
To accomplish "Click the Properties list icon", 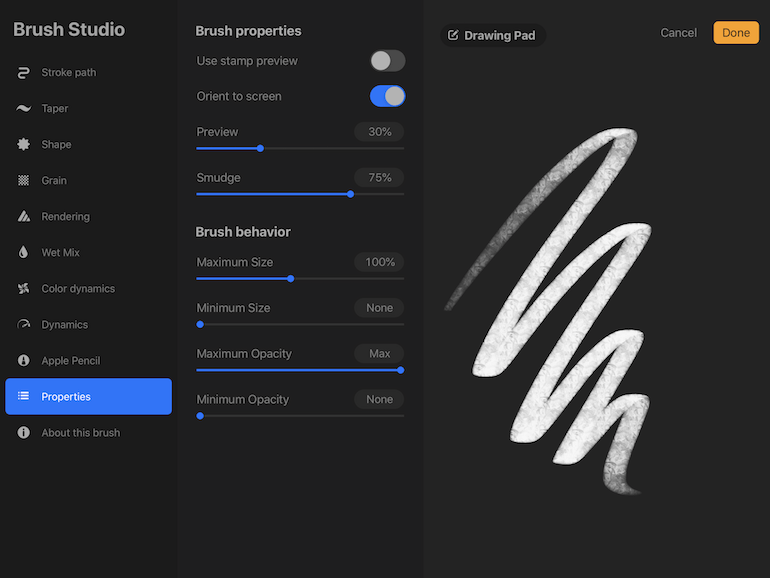I will tap(23, 396).
